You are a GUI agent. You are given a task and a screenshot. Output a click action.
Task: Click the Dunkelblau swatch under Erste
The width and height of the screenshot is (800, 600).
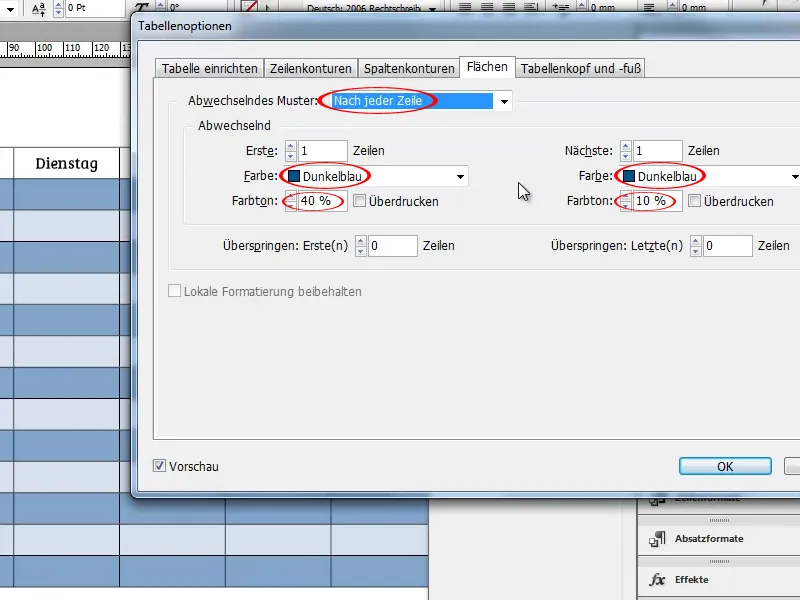click(294, 176)
